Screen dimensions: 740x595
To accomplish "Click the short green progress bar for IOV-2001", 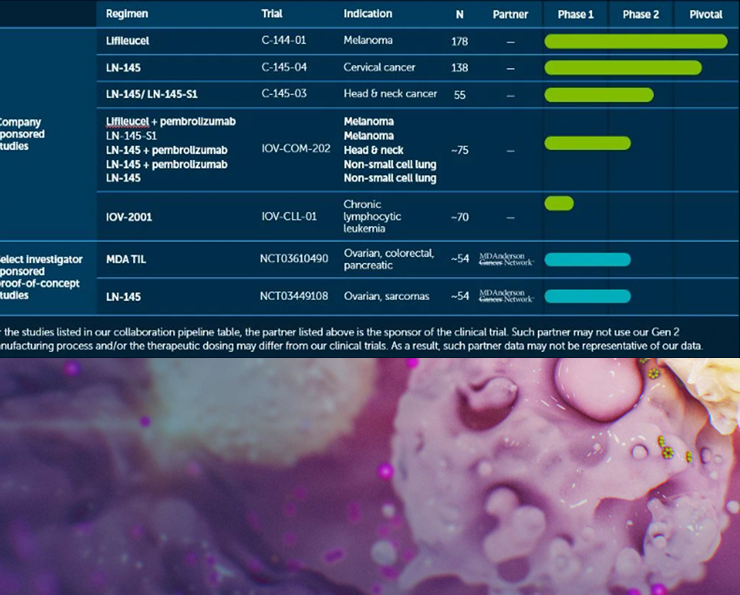I will coord(559,203).
